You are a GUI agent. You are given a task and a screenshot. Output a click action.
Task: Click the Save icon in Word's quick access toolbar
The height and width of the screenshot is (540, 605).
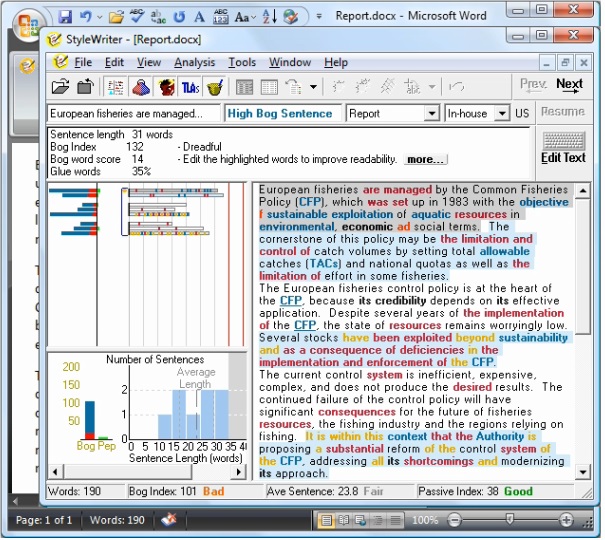click(65, 17)
